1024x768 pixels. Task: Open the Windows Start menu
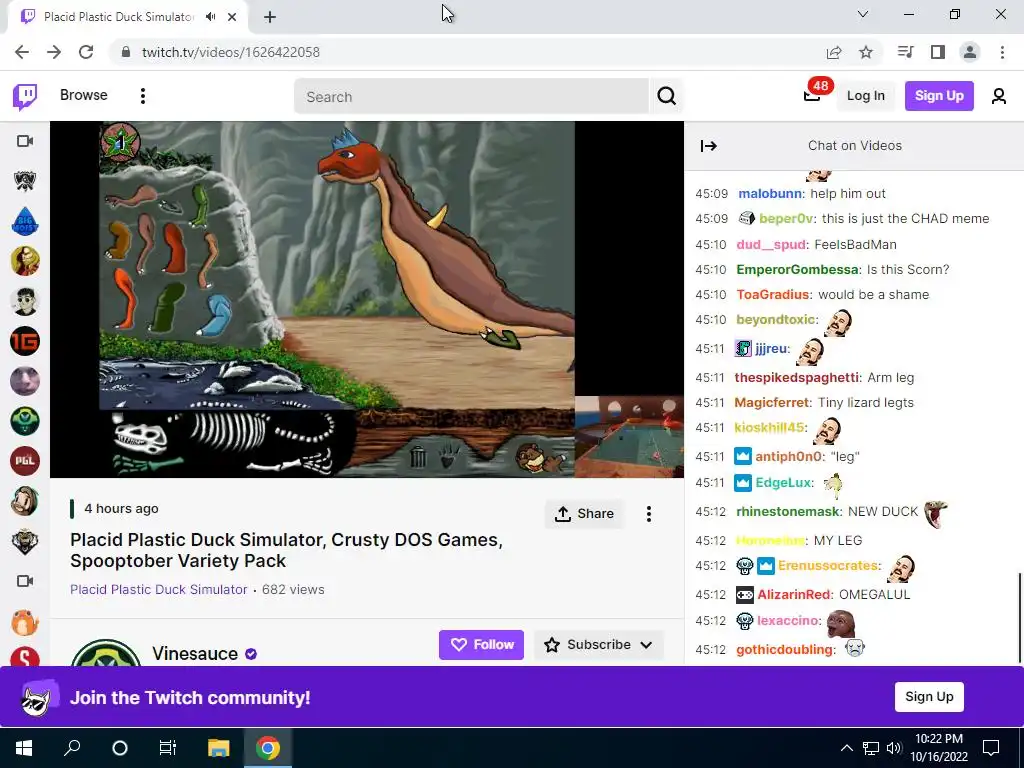pyautogui.click(x=24, y=748)
